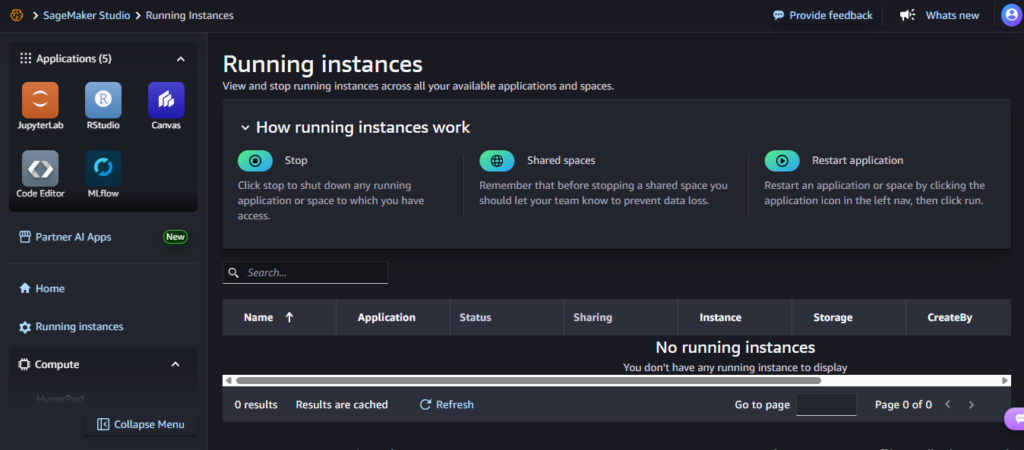Click the scrollbar left arrow
The image size is (1024, 450).
(x=228, y=380)
